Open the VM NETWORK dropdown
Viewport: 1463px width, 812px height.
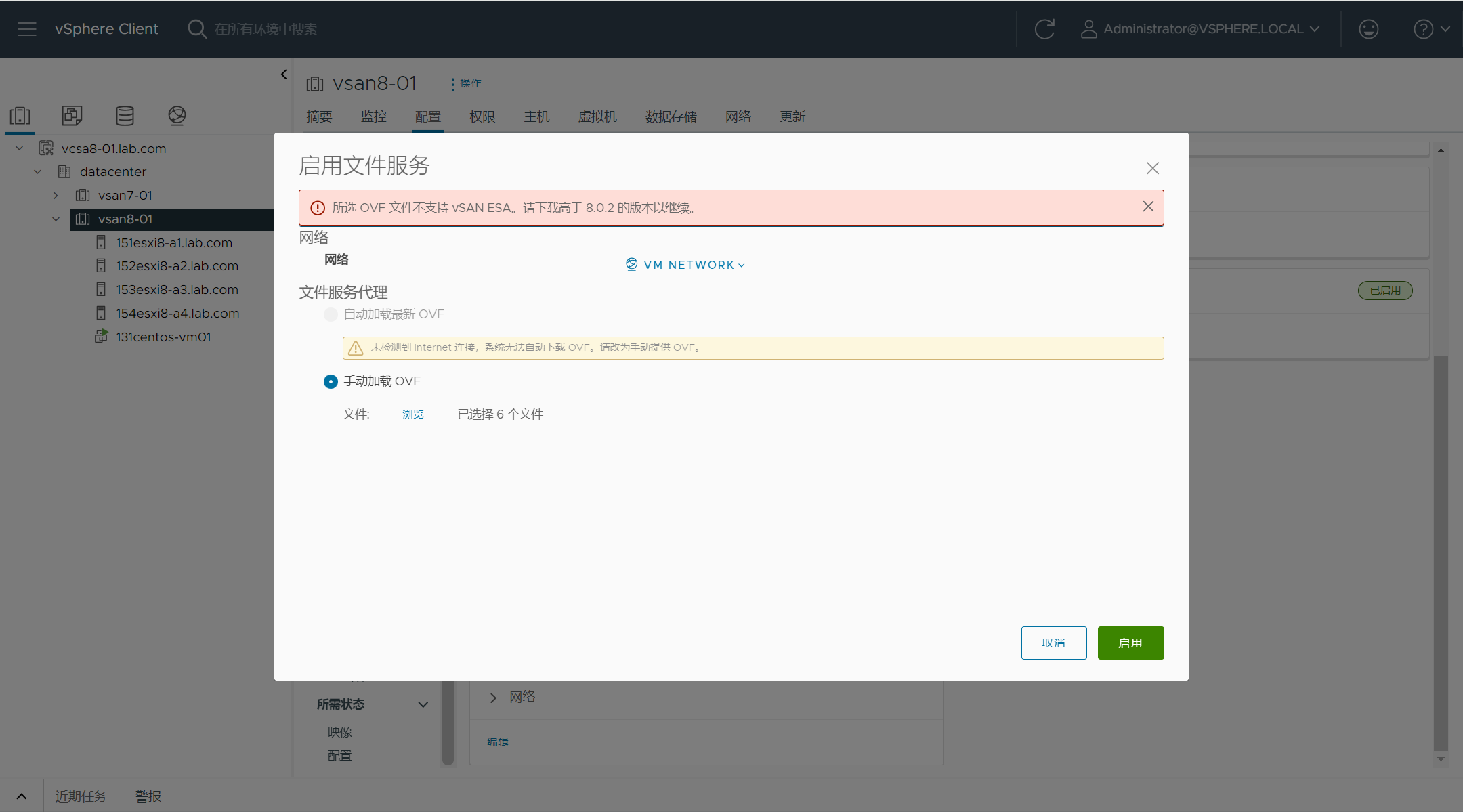(685, 265)
